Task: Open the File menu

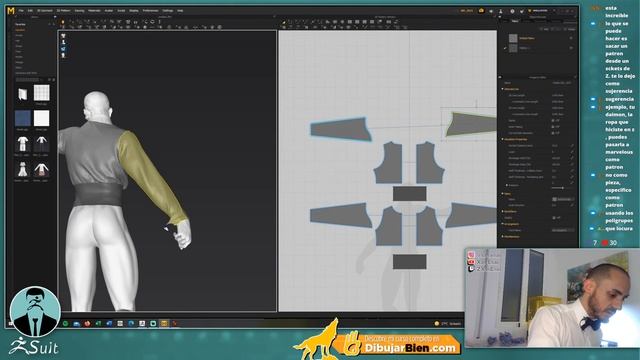Action: pyautogui.click(x=21, y=11)
